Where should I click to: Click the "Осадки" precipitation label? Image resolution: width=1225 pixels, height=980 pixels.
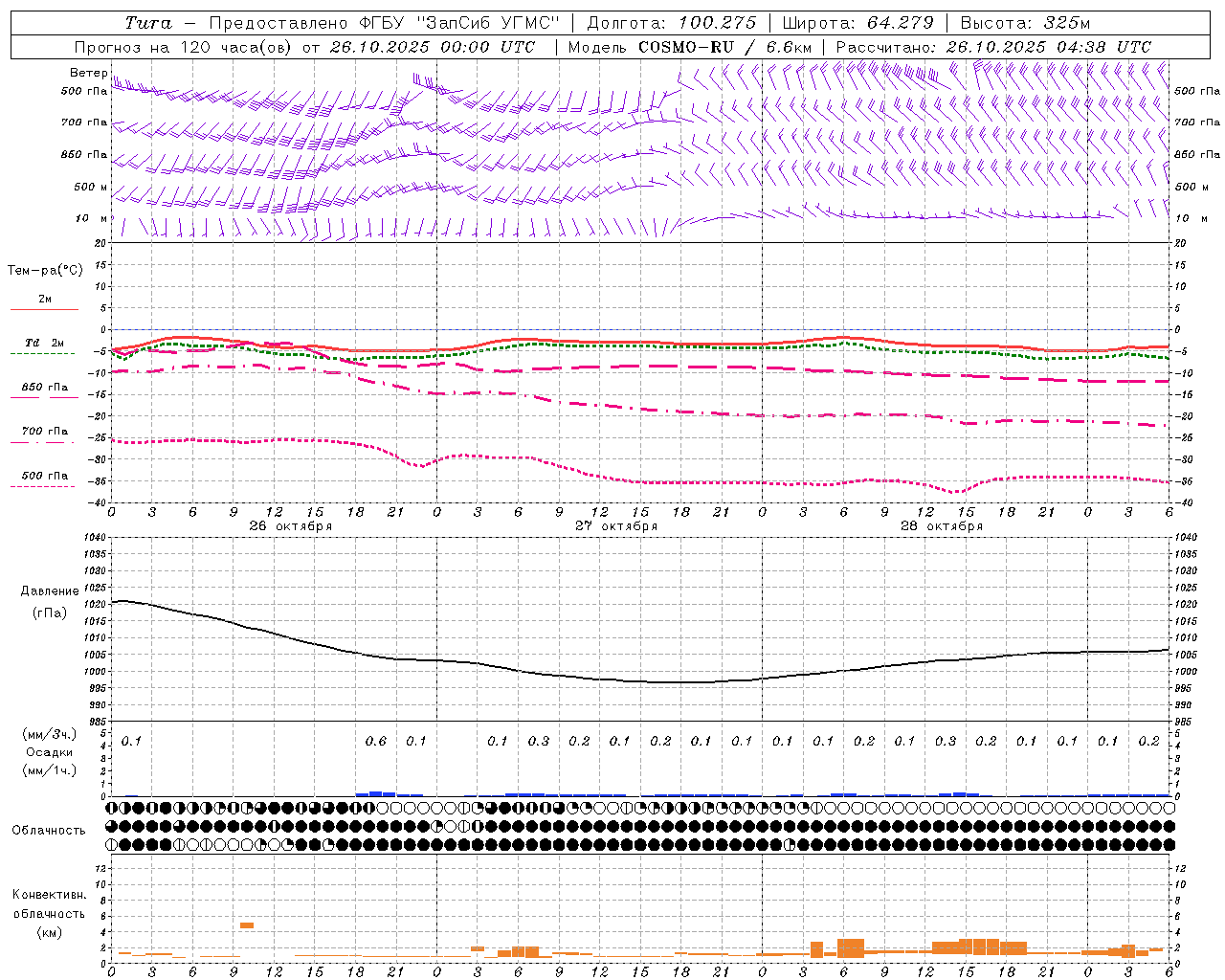(x=50, y=752)
